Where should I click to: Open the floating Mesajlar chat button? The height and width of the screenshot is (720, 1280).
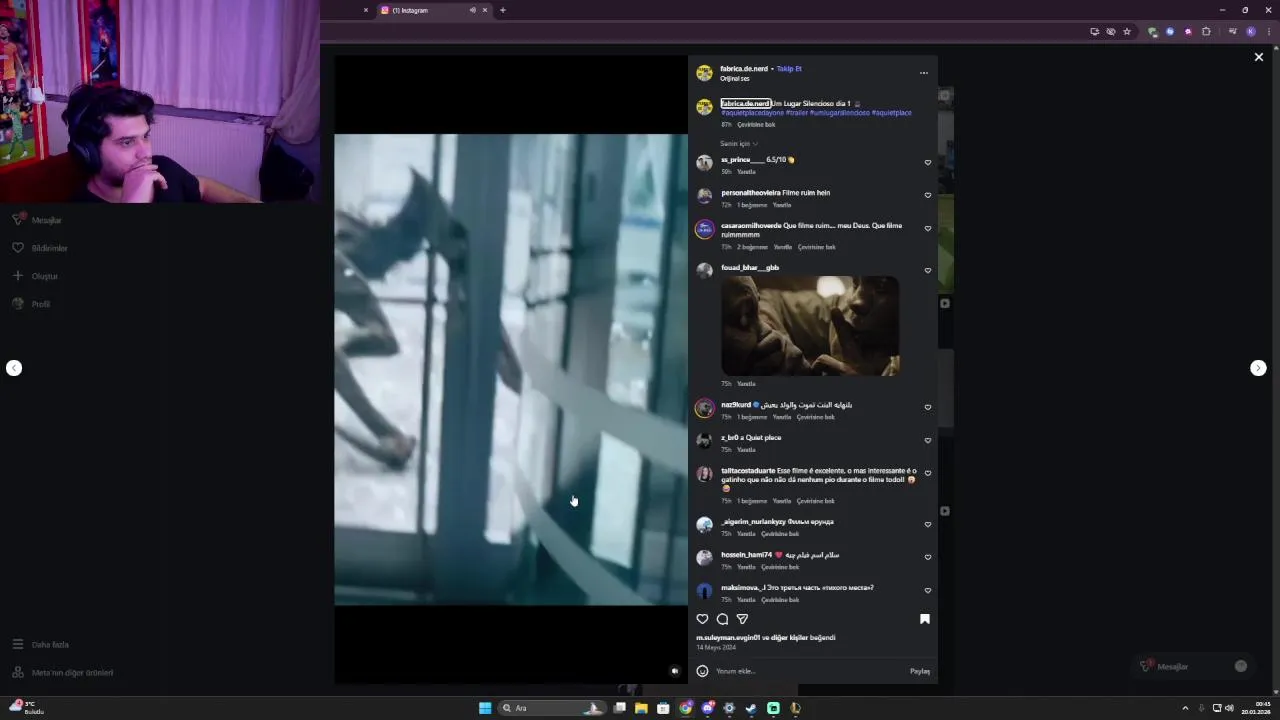[1194, 666]
